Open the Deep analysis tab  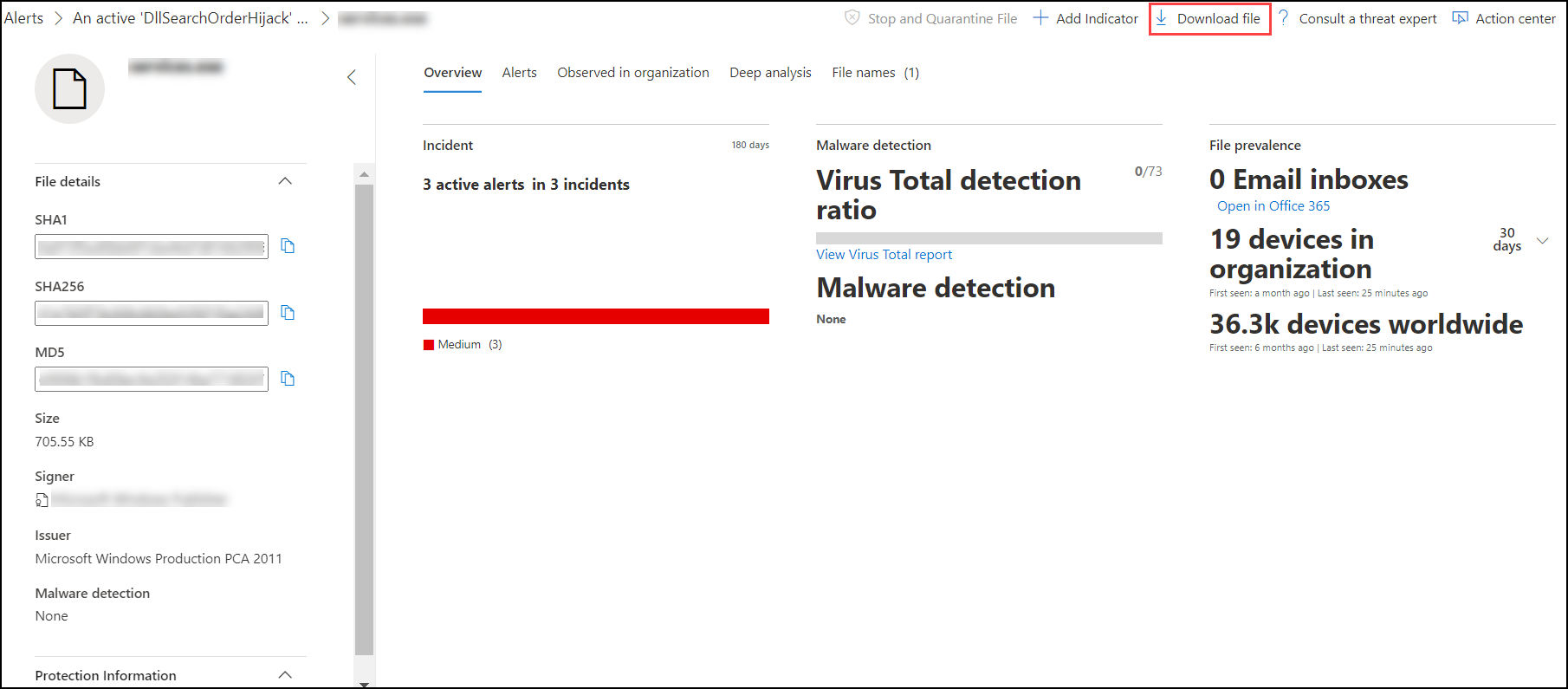(770, 73)
